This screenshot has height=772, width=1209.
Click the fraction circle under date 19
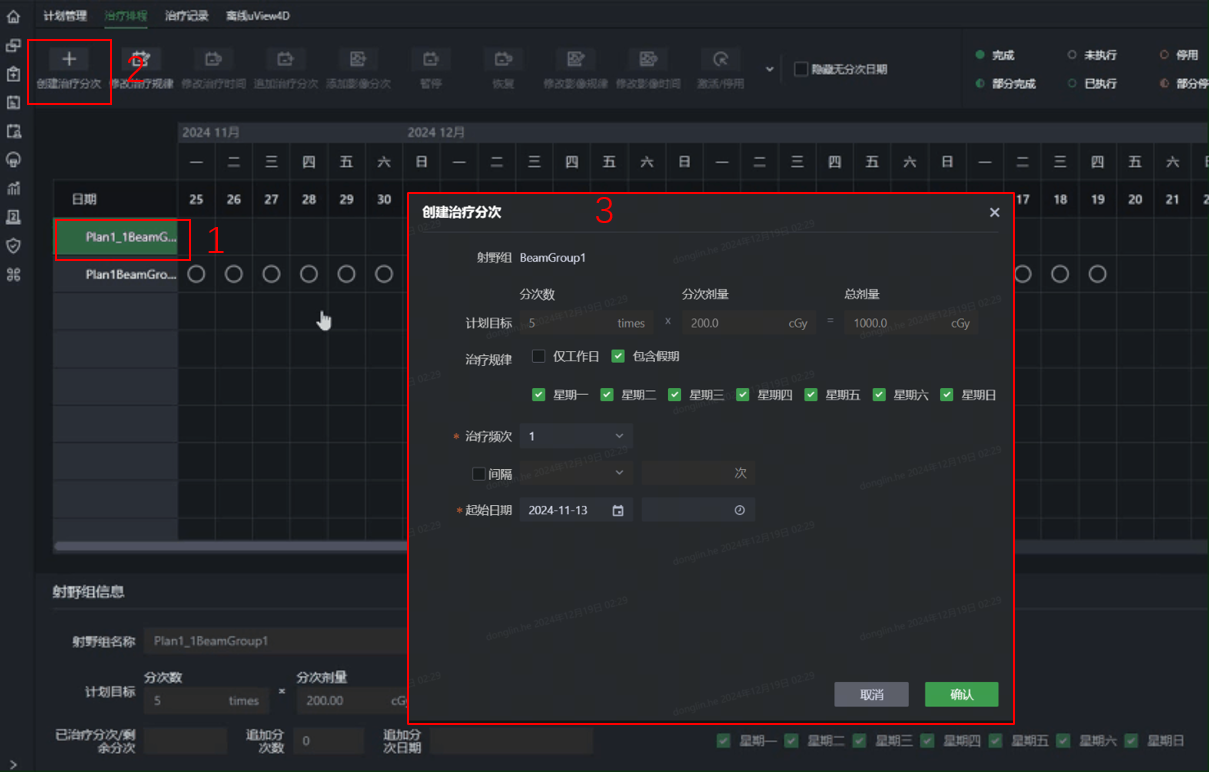click(1098, 274)
